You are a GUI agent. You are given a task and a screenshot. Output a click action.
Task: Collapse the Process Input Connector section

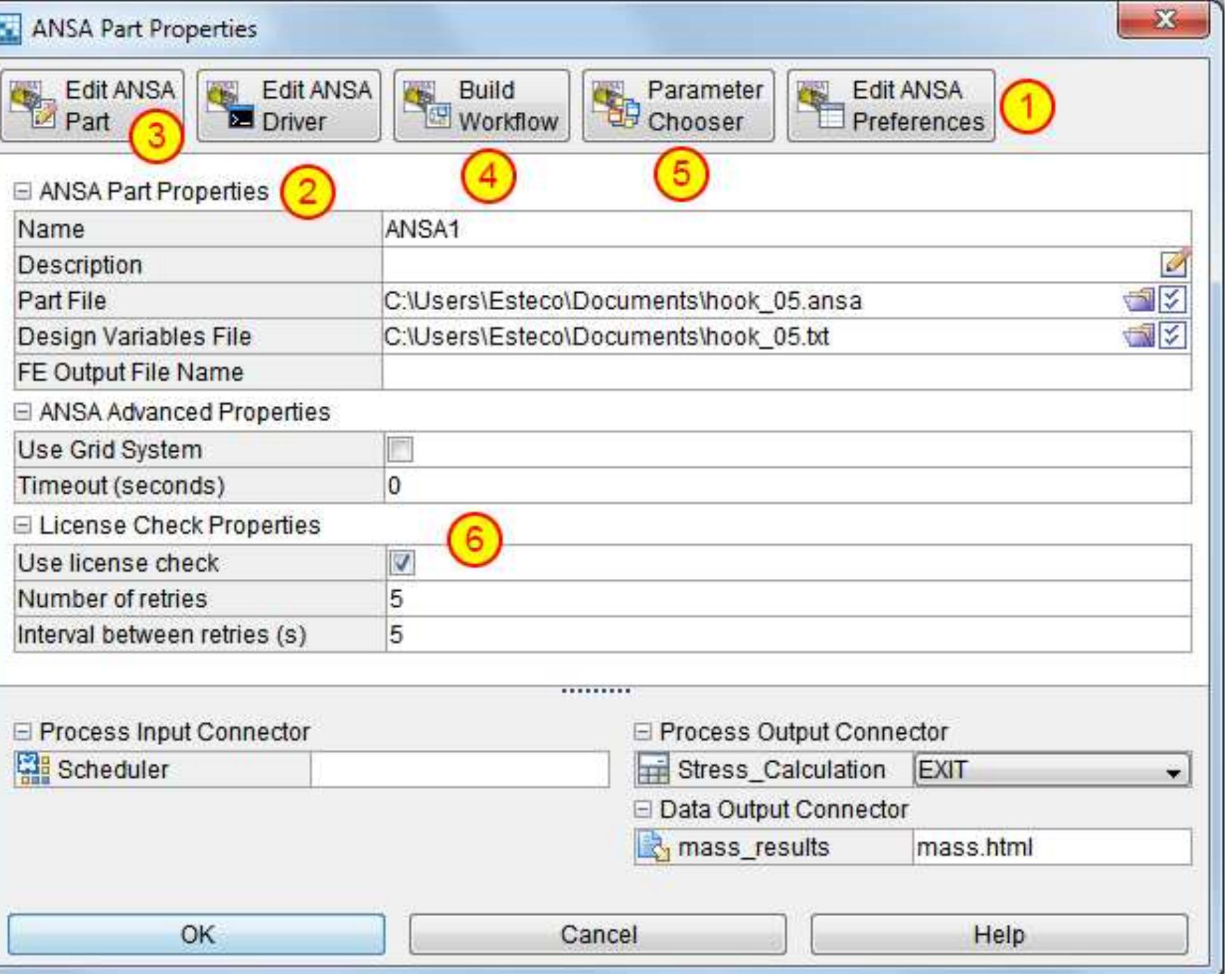[22, 731]
